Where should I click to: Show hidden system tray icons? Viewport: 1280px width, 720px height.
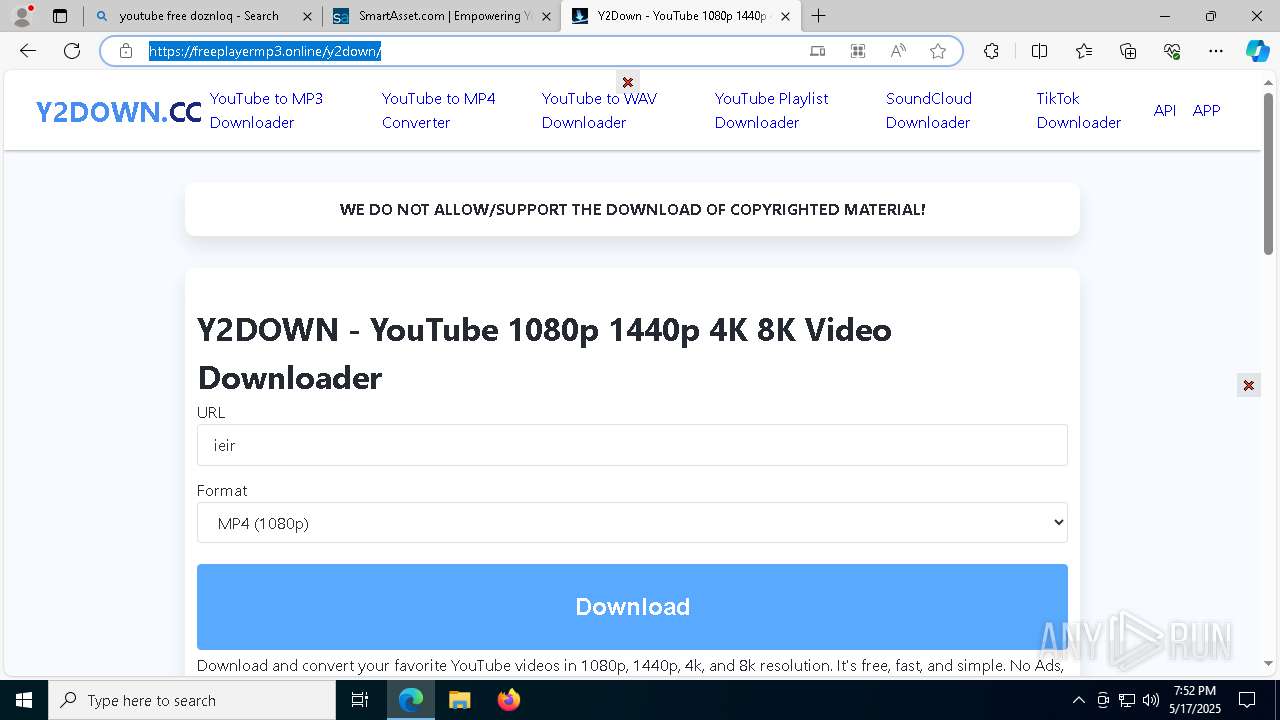(1078, 700)
